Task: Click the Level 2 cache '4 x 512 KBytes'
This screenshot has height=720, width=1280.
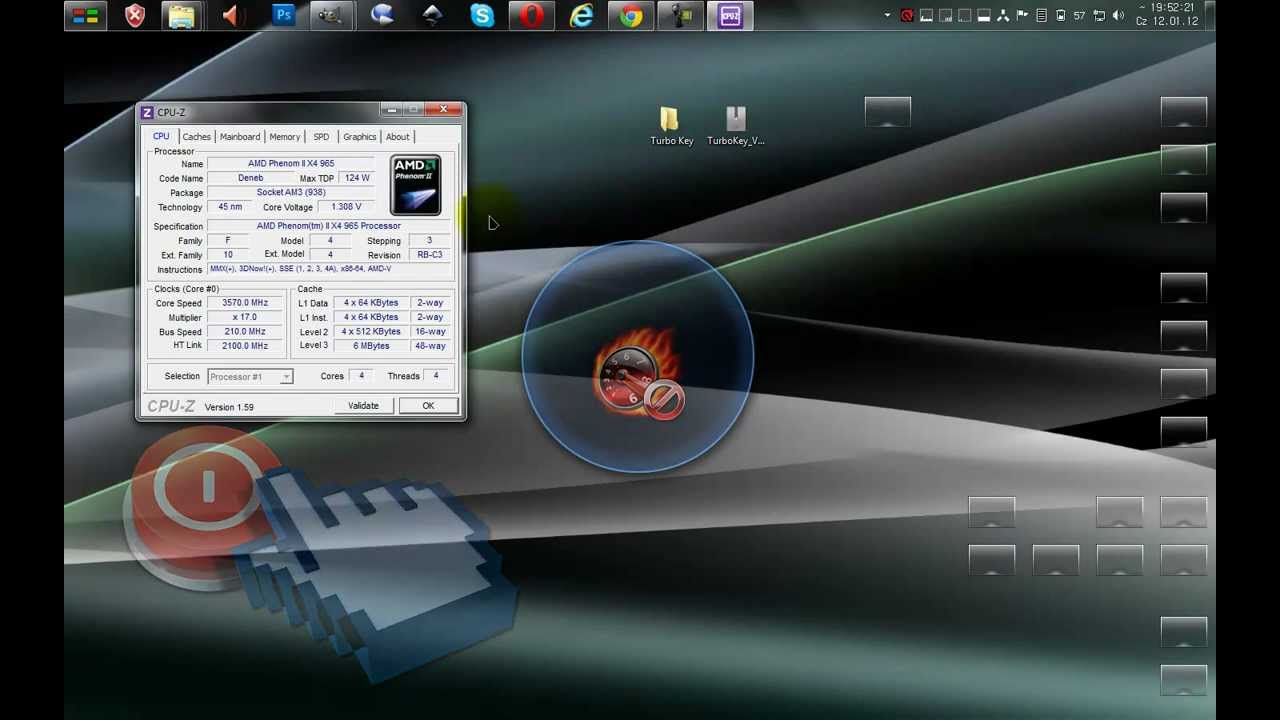Action: click(371, 332)
